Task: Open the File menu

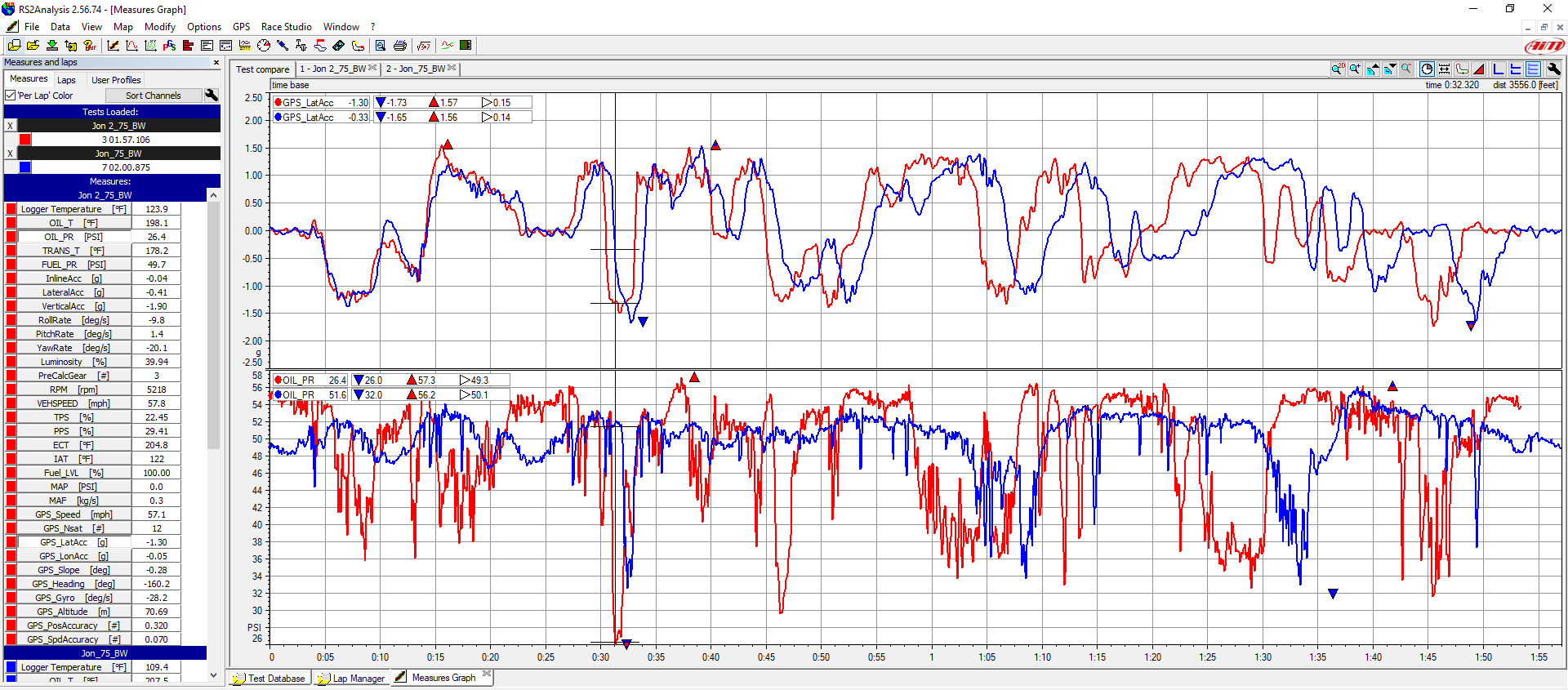Action: pyautogui.click(x=32, y=27)
